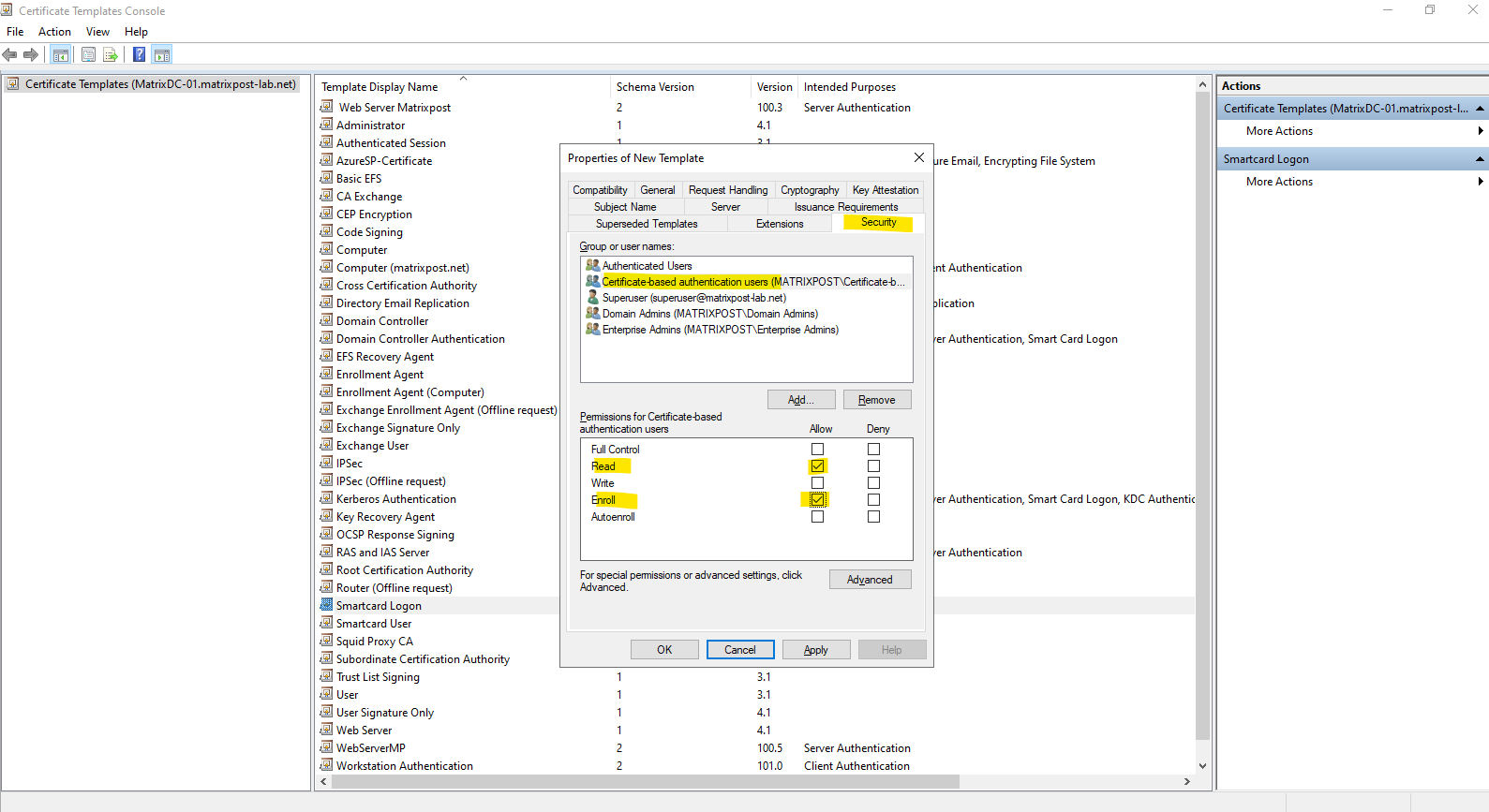Click the Export List toolbar icon
The image size is (1489, 812).
[111, 54]
